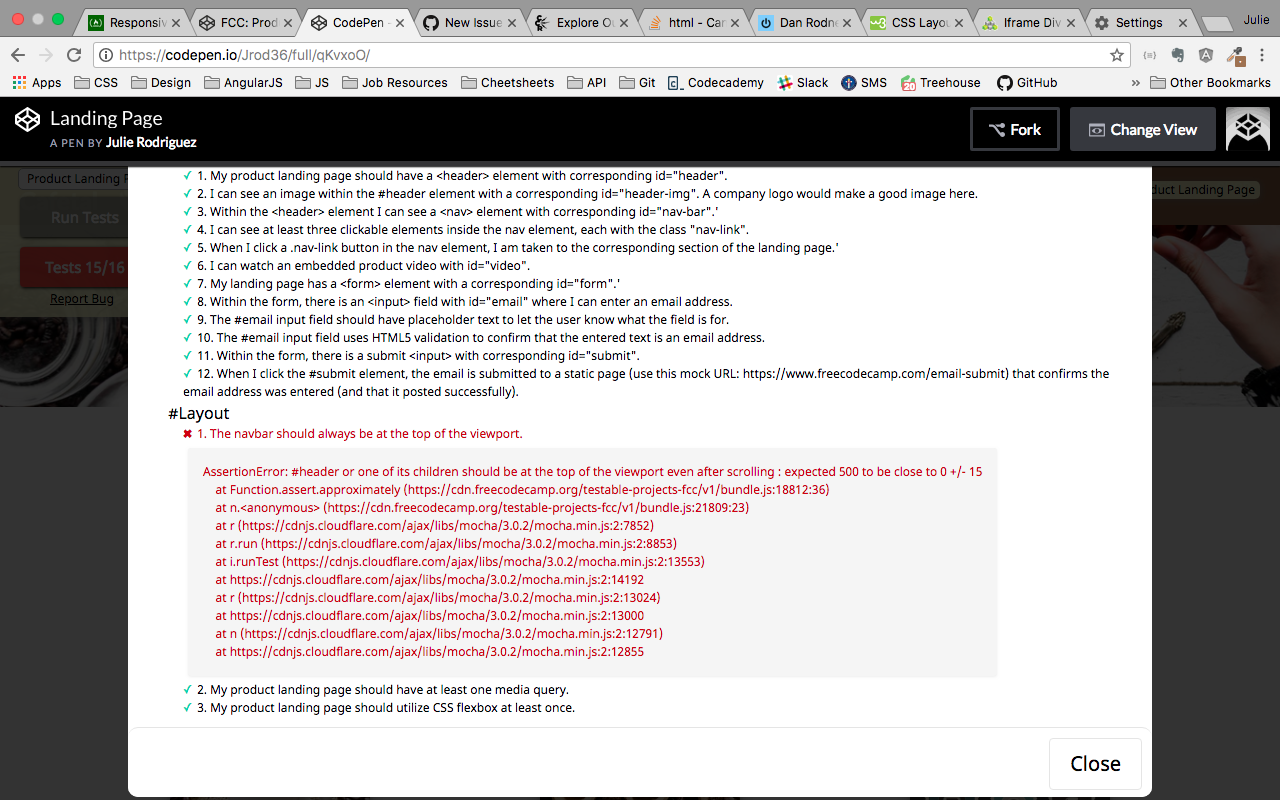Click the Report Bug link
The width and height of the screenshot is (1280, 800).
pyautogui.click(x=82, y=299)
